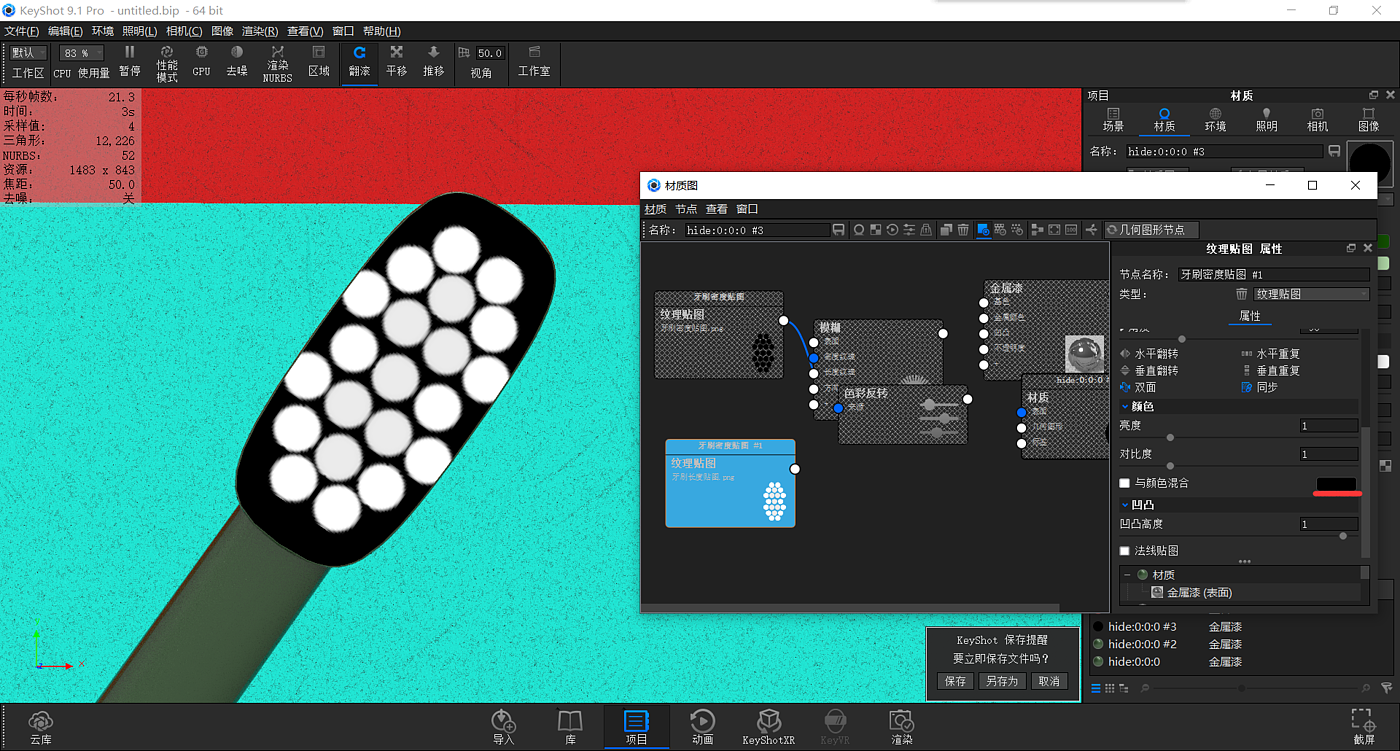Viewport: 1400px width, 751px height.
Task: Toggle 去噪 denoise in toolbar
Action: (x=237, y=61)
